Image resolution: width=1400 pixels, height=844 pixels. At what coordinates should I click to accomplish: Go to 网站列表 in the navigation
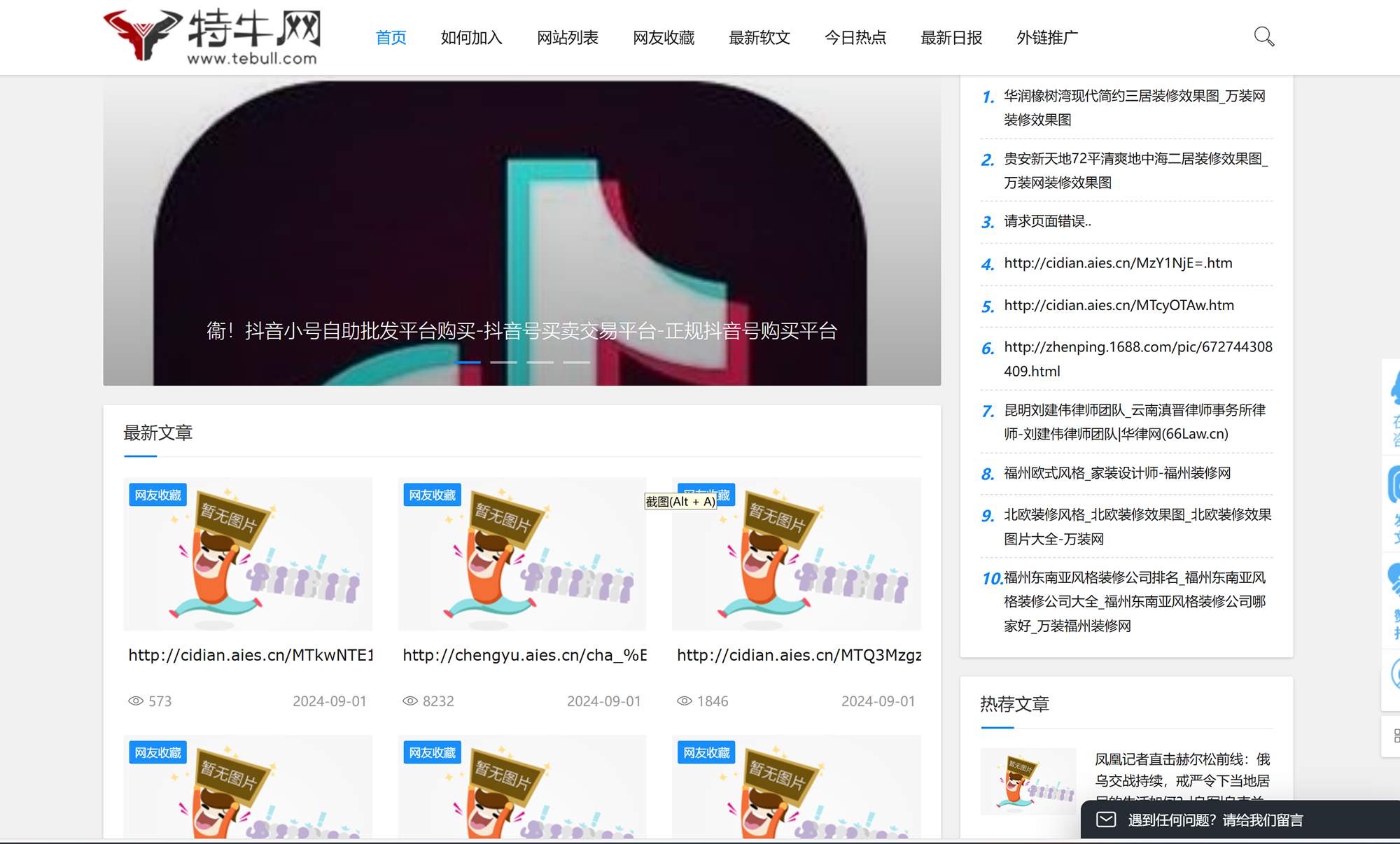567,38
